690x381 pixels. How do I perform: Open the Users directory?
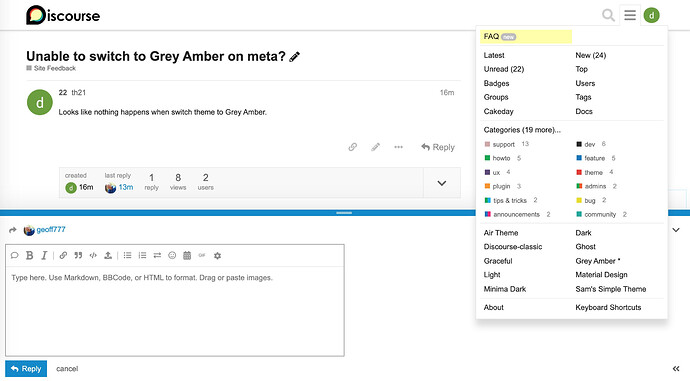(585, 83)
